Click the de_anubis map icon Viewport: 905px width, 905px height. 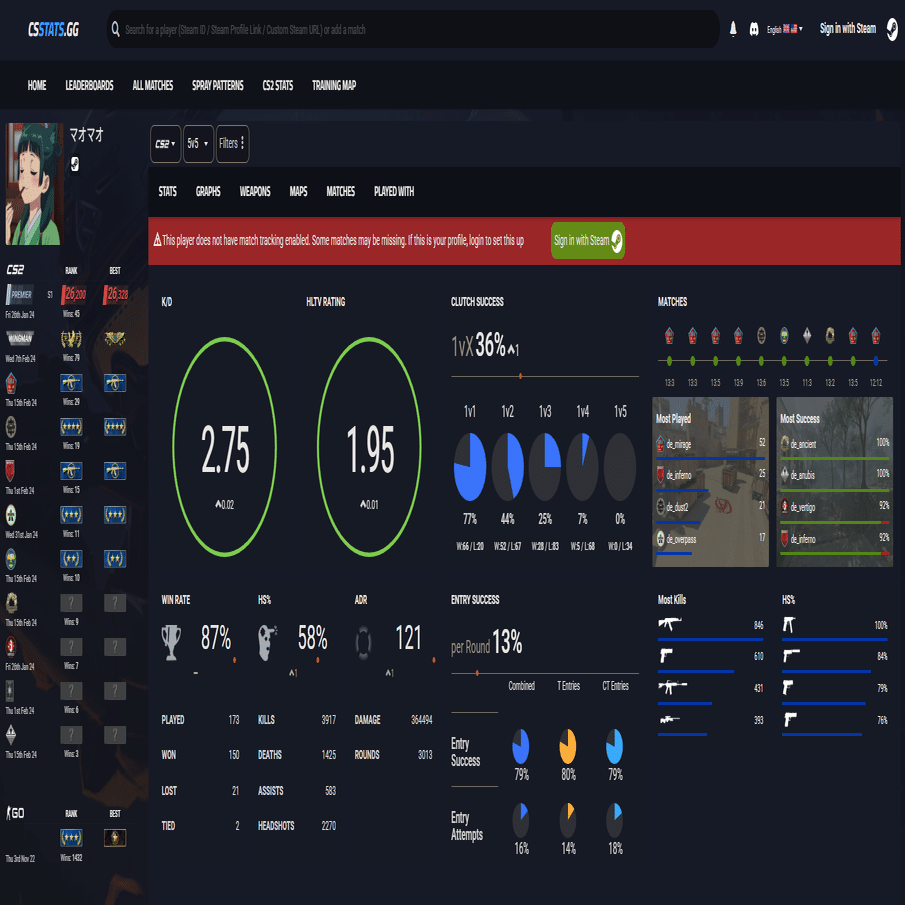click(x=784, y=474)
